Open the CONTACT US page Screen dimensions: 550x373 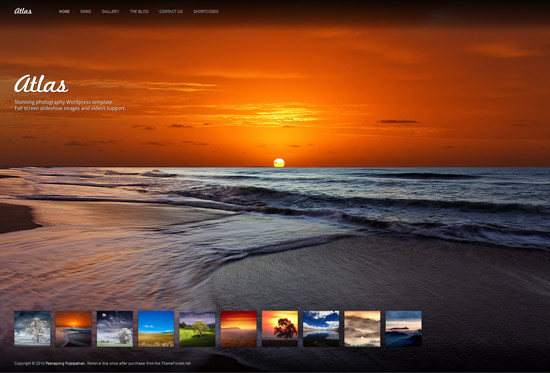pos(171,12)
